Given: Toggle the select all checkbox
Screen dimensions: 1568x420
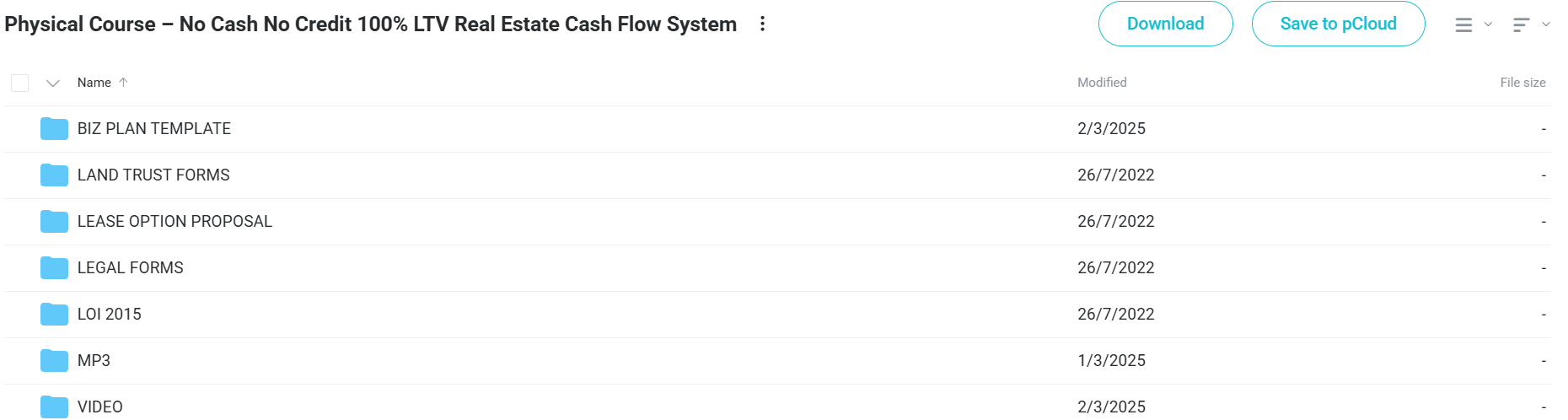Looking at the screenshot, I should tap(20, 83).
